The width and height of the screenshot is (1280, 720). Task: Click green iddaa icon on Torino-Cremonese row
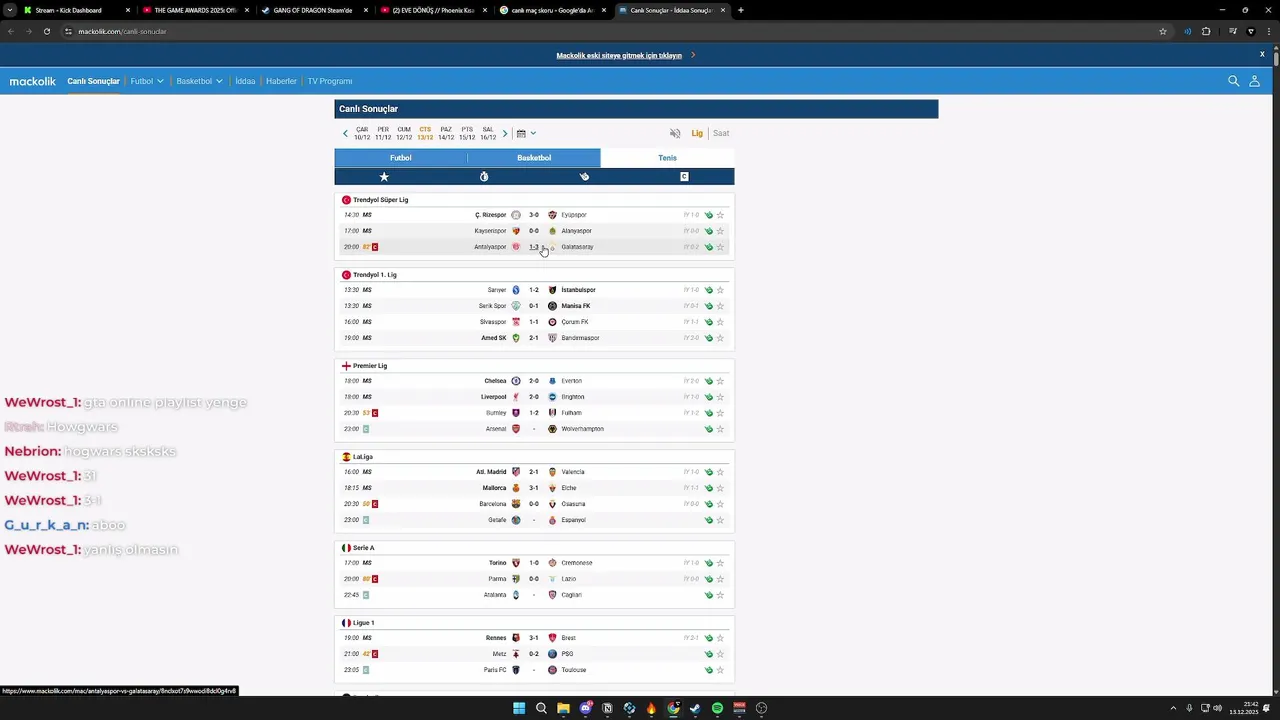pyautogui.click(x=708, y=563)
